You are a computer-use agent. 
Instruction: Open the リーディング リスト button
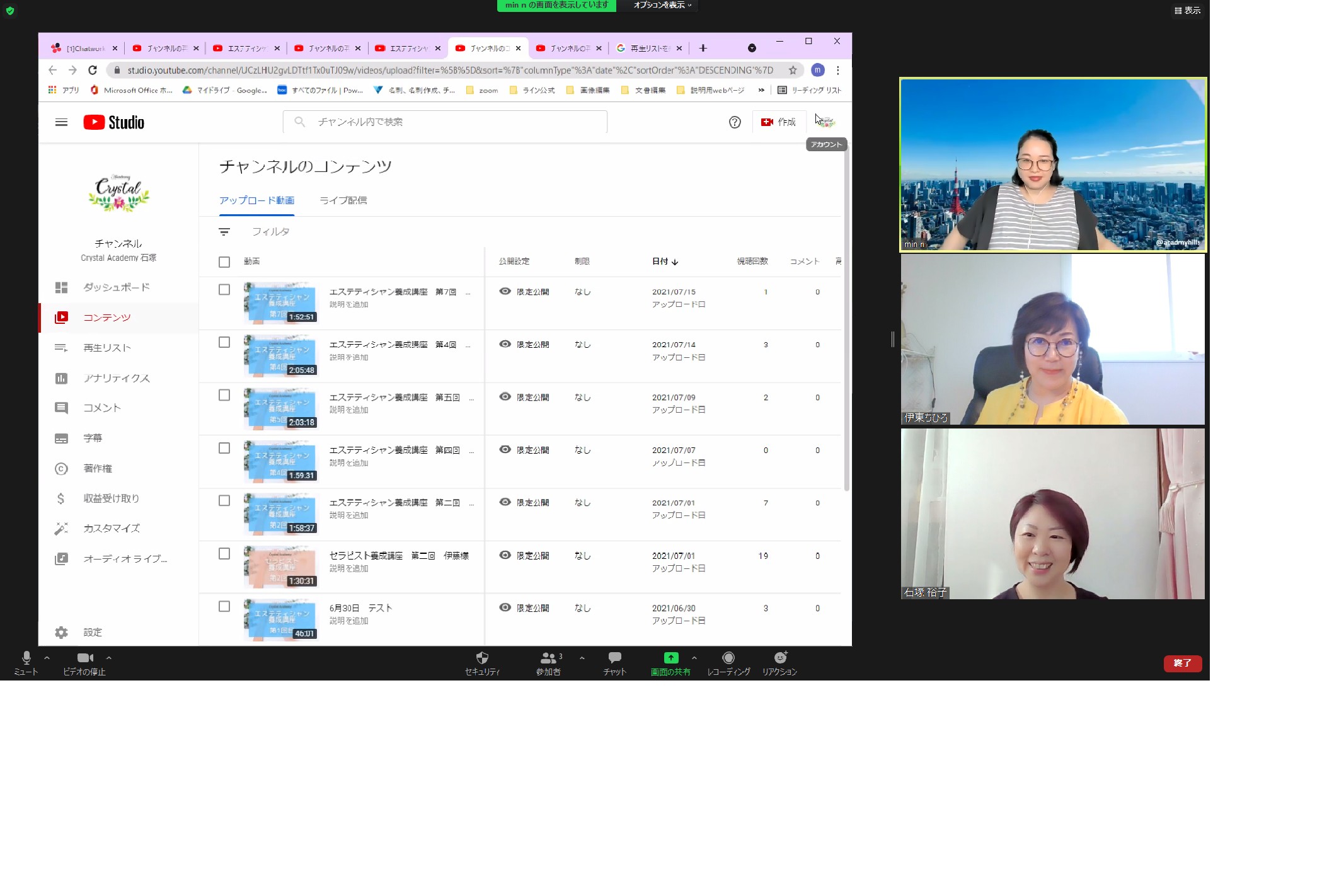(810, 90)
